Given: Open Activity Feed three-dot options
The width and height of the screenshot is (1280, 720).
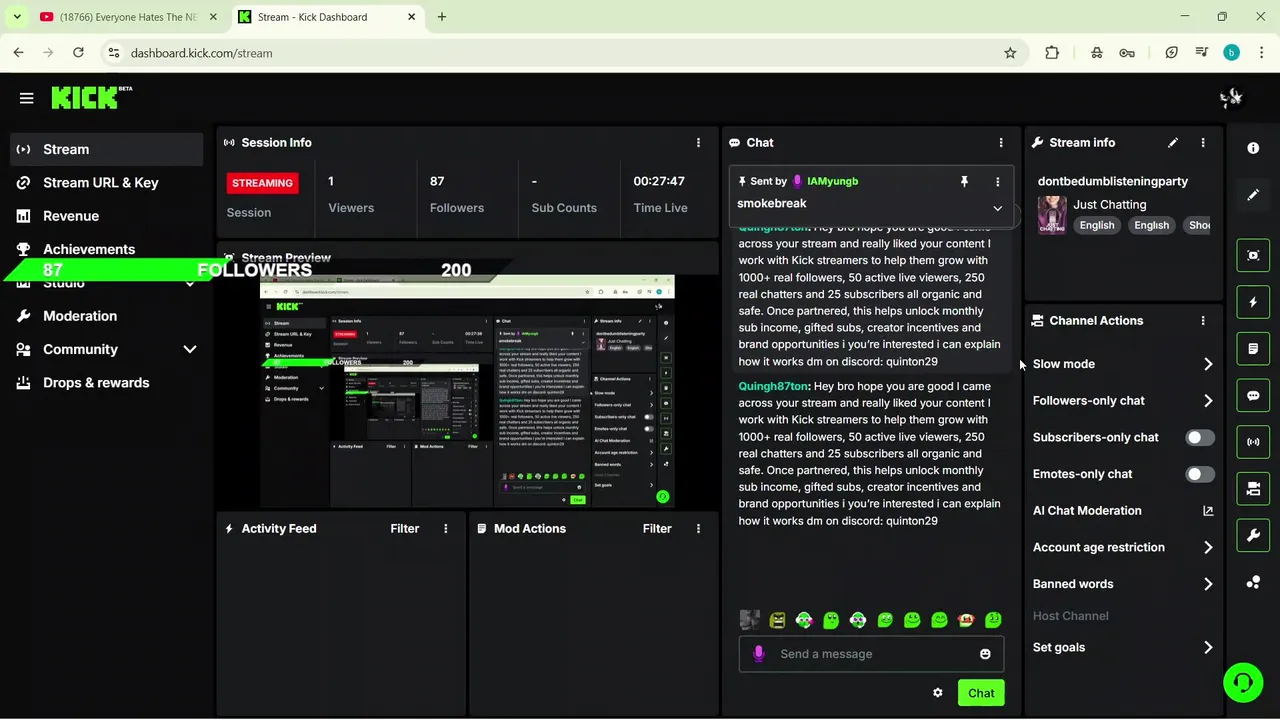Looking at the screenshot, I should [x=446, y=529].
